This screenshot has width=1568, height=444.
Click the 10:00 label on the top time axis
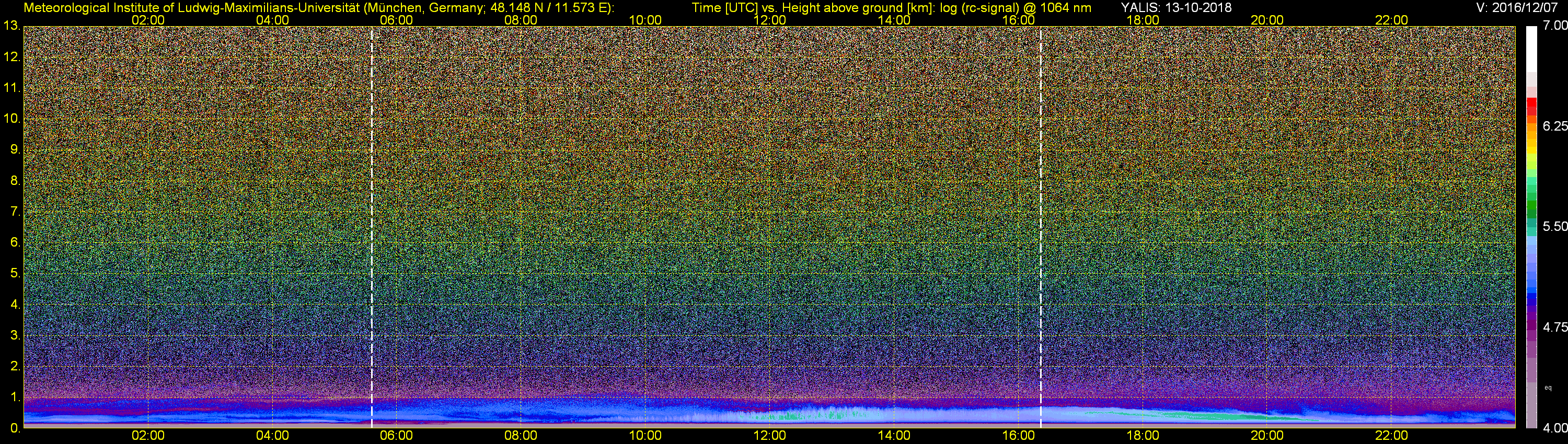[645, 20]
